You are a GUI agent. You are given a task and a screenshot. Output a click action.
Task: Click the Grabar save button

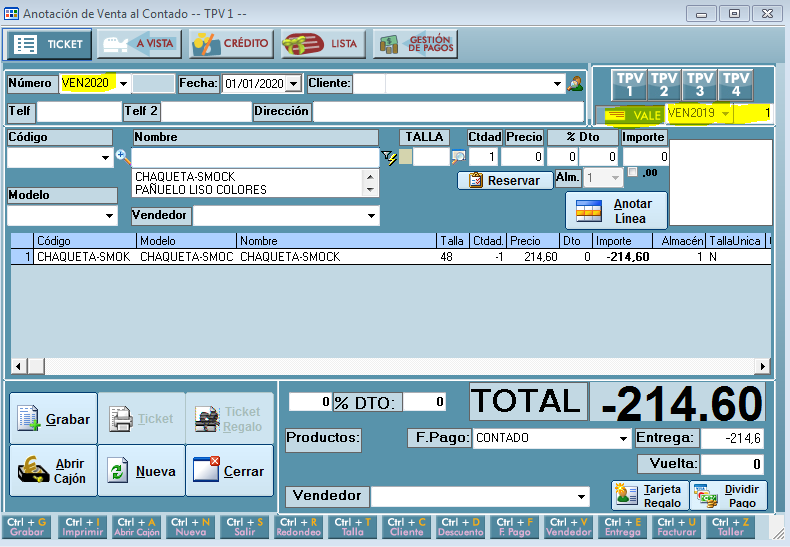pos(53,419)
